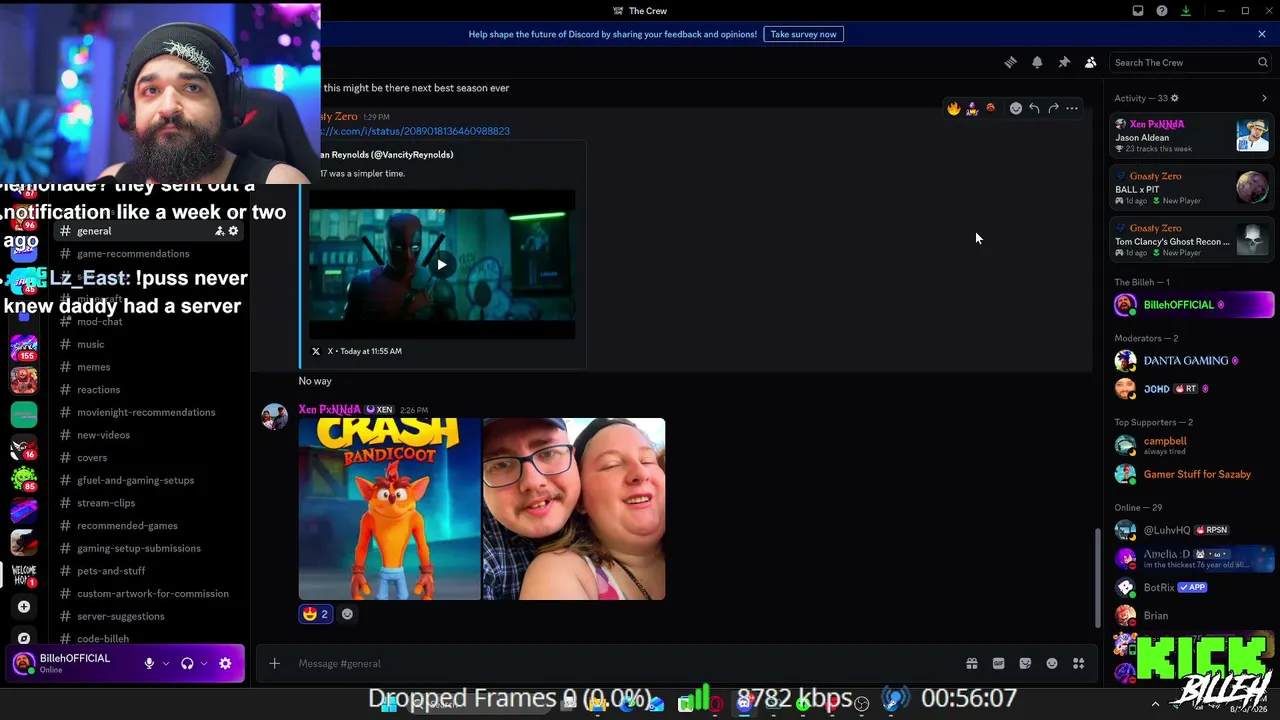Open DANTA GAMING member entry

coord(1193,361)
